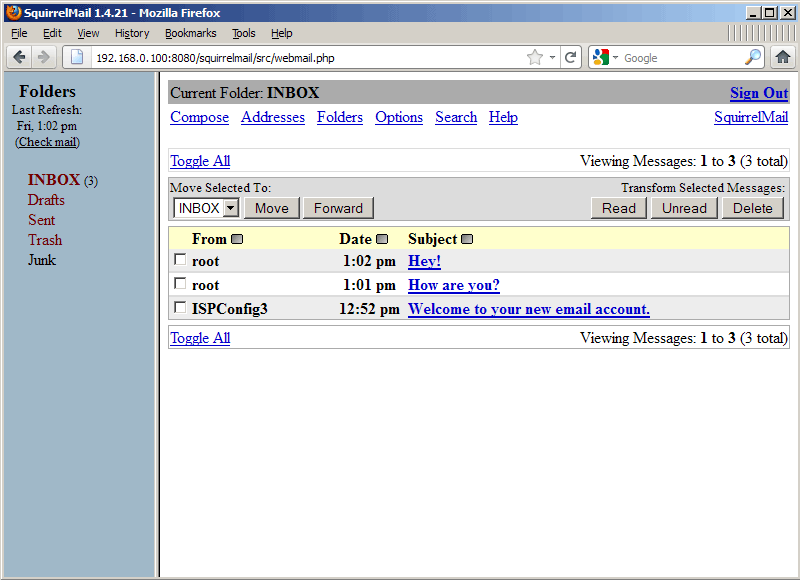Screen dimensions: 800x580
Task: Open the Compose page
Action: click(199, 117)
